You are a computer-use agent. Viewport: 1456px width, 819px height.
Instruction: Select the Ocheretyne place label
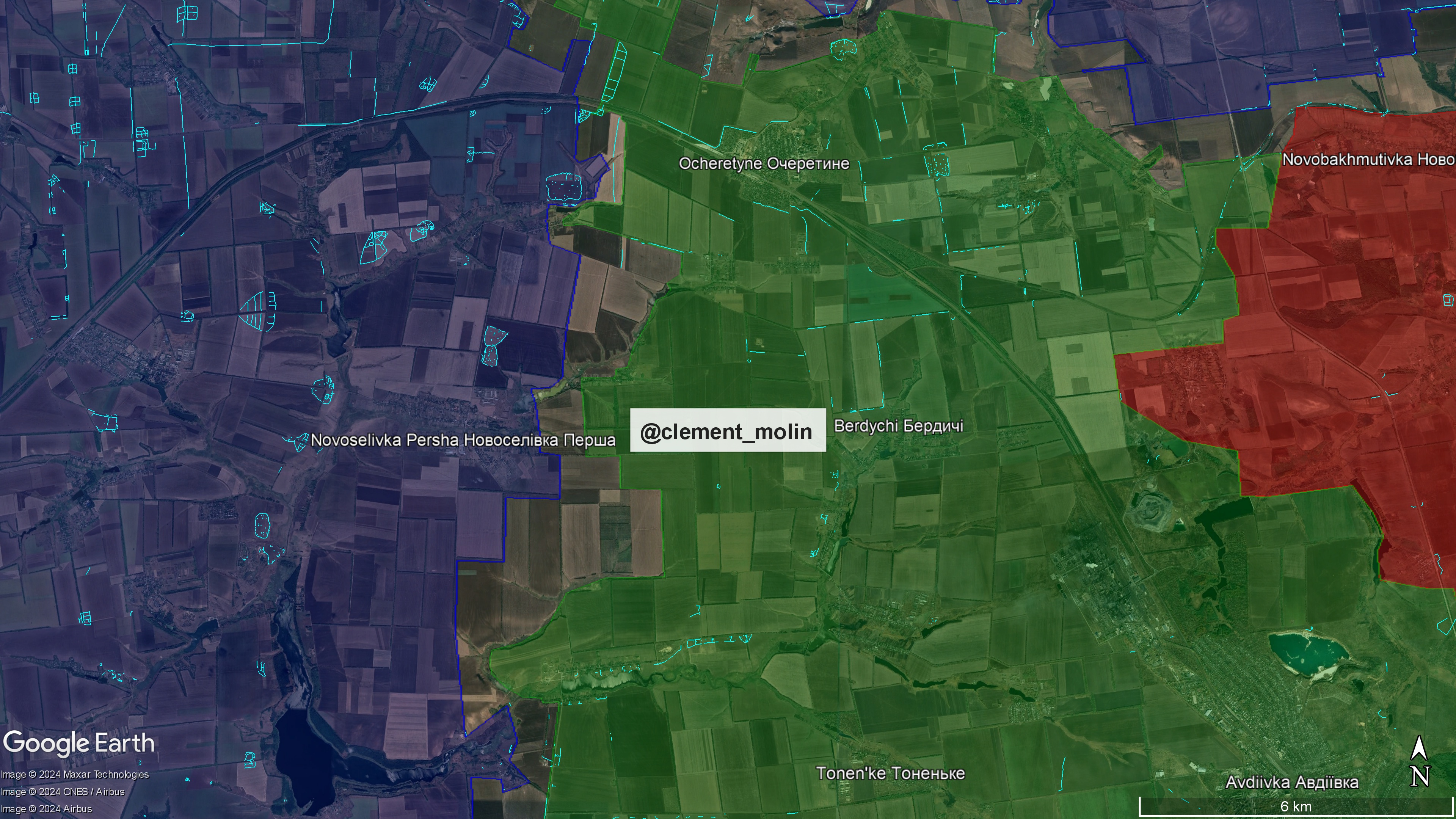pyautogui.click(x=764, y=163)
